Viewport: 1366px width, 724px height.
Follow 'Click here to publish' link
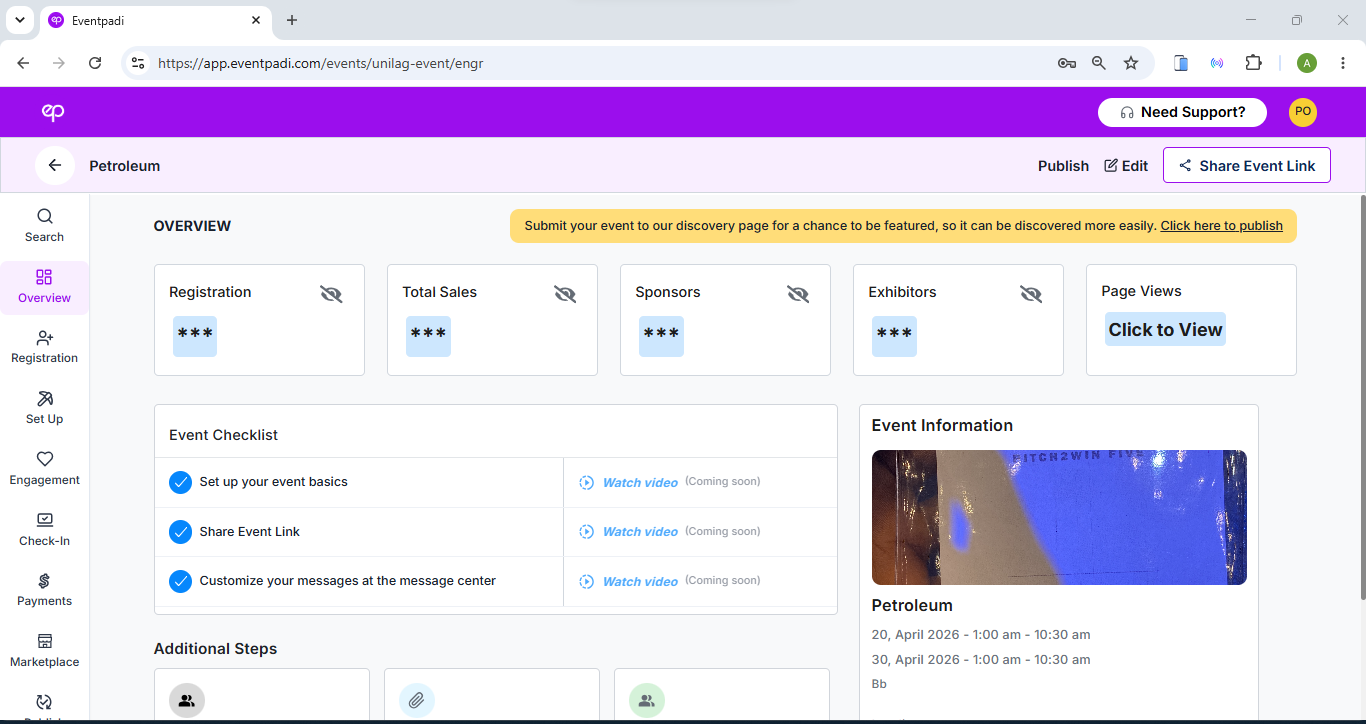click(1221, 226)
